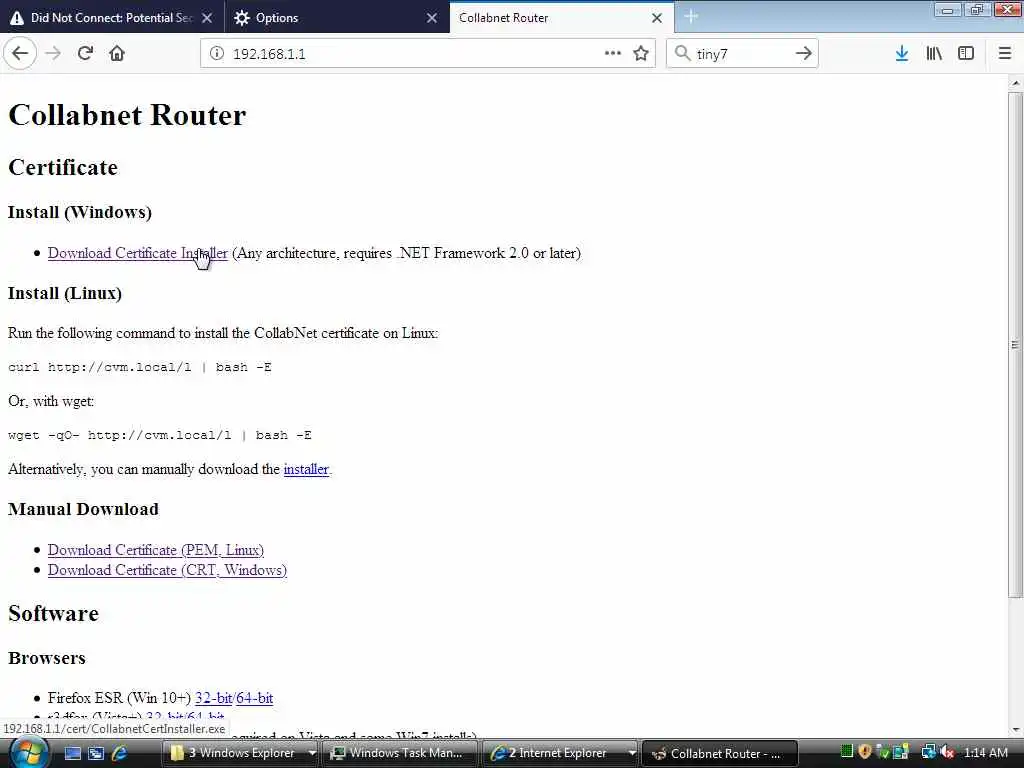Click the network tray icon

click(x=929, y=752)
